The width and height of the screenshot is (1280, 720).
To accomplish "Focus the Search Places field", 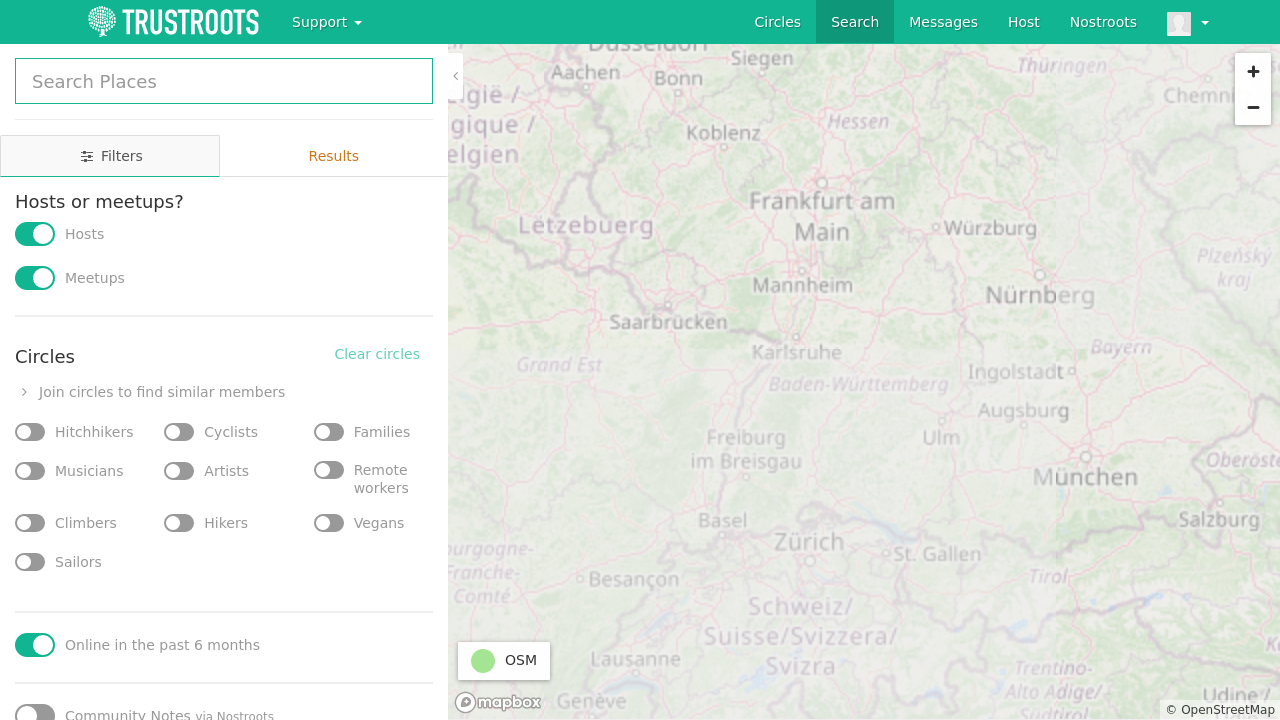I will point(224,81).
